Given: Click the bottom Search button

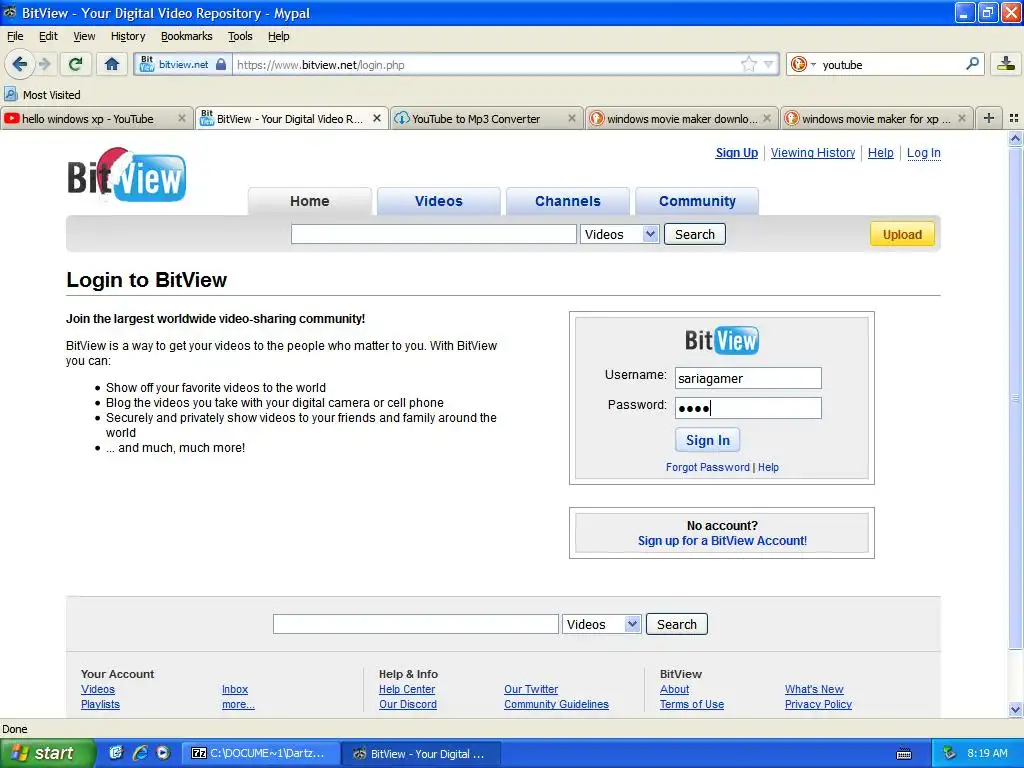Looking at the screenshot, I should (677, 624).
